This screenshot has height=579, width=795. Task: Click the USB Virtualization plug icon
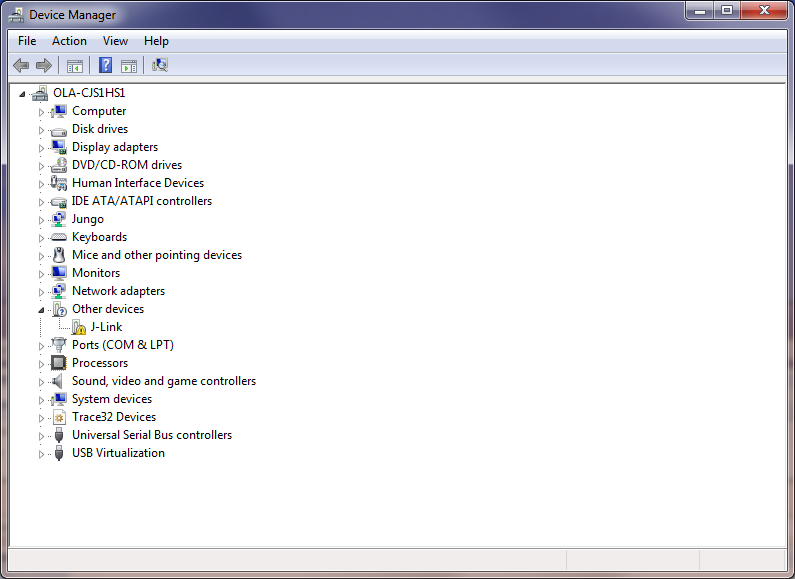pyautogui.click(x=59, y=453)
